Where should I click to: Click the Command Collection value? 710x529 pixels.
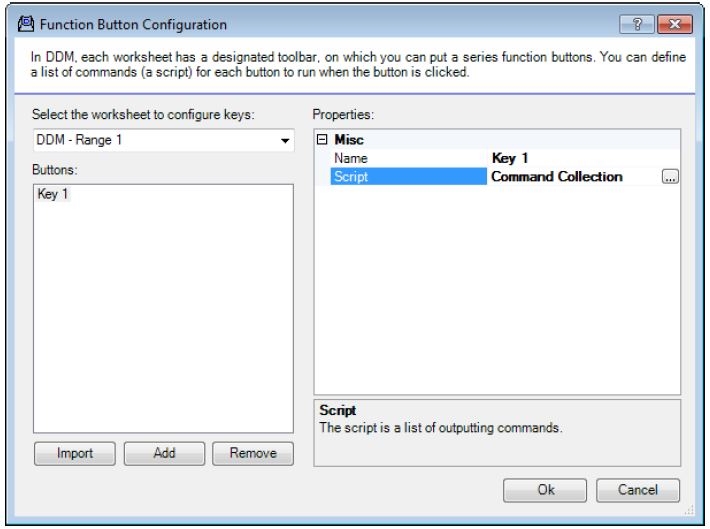[557, 176]
